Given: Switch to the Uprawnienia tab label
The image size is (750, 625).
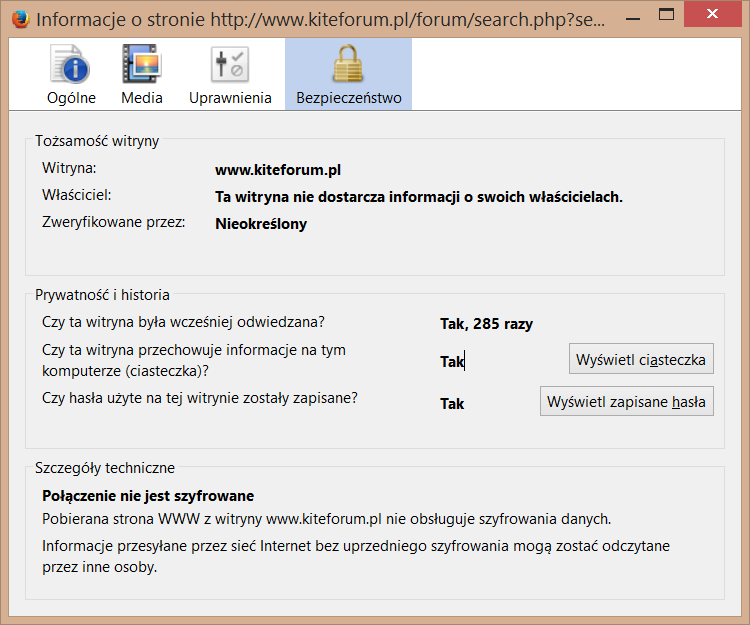Looking at the screenshot, I should click(x=230, y=98).
